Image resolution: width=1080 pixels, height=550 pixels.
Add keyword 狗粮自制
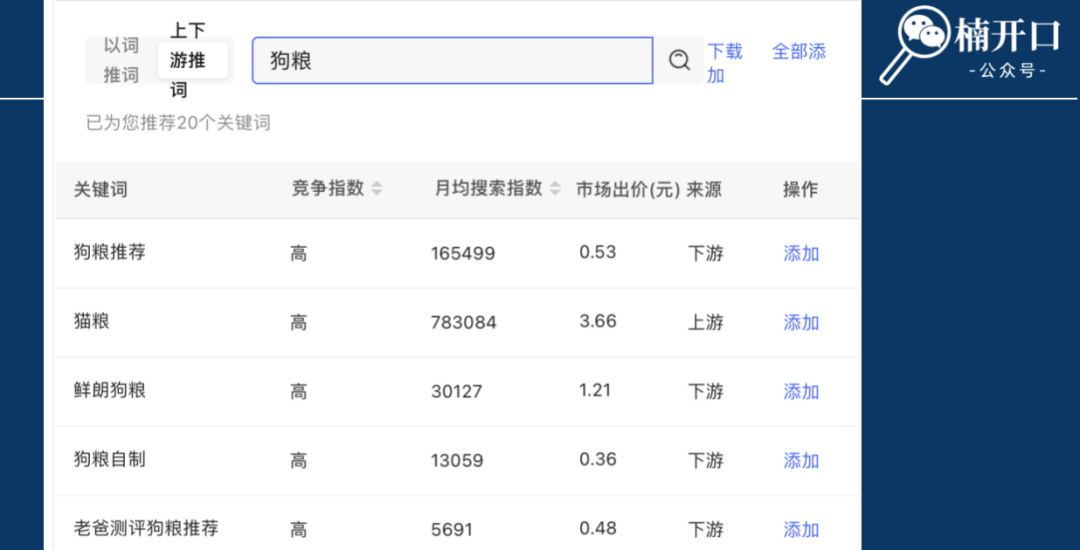801,461
